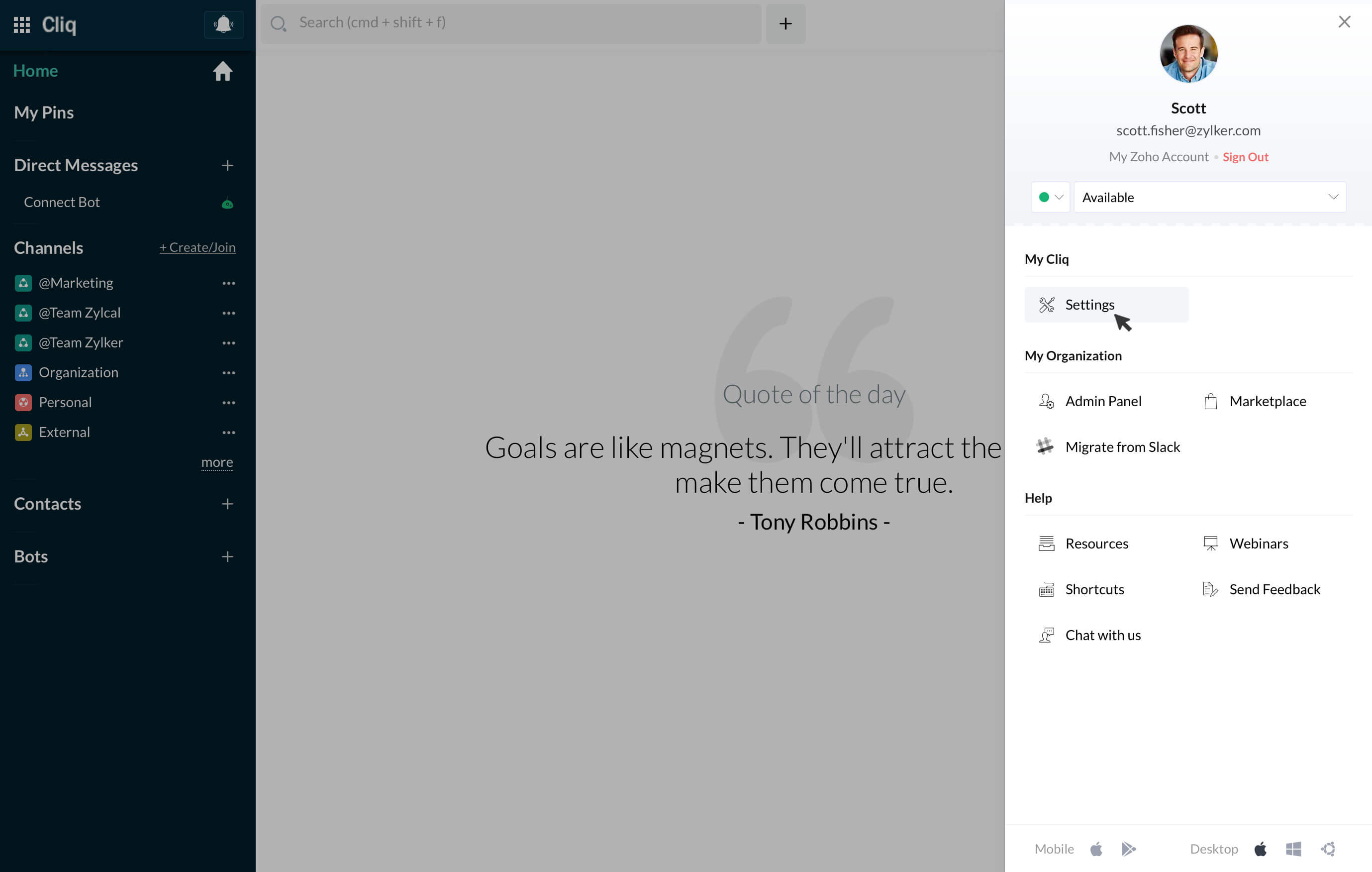Open the @Team Zylker channel

pyautogui.click(x=80, y=342)
